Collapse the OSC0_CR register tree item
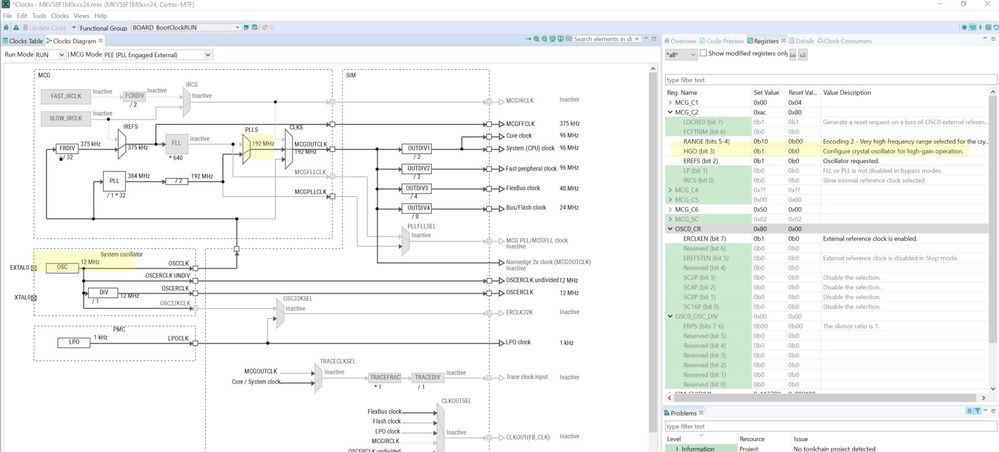The width and height of the screenshot is (999, 452). [x=670, y=228]
